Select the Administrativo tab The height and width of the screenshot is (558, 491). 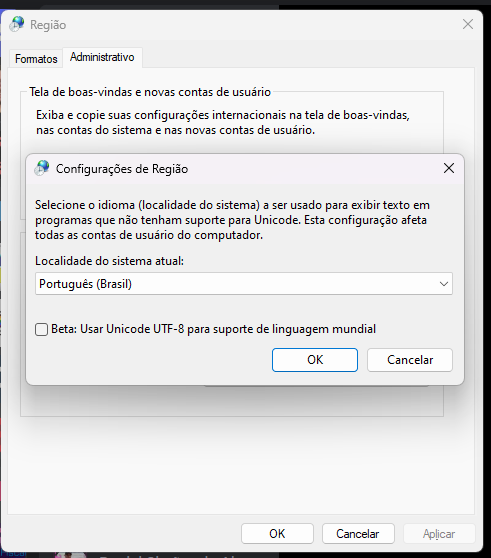click(x=102, y=57)
